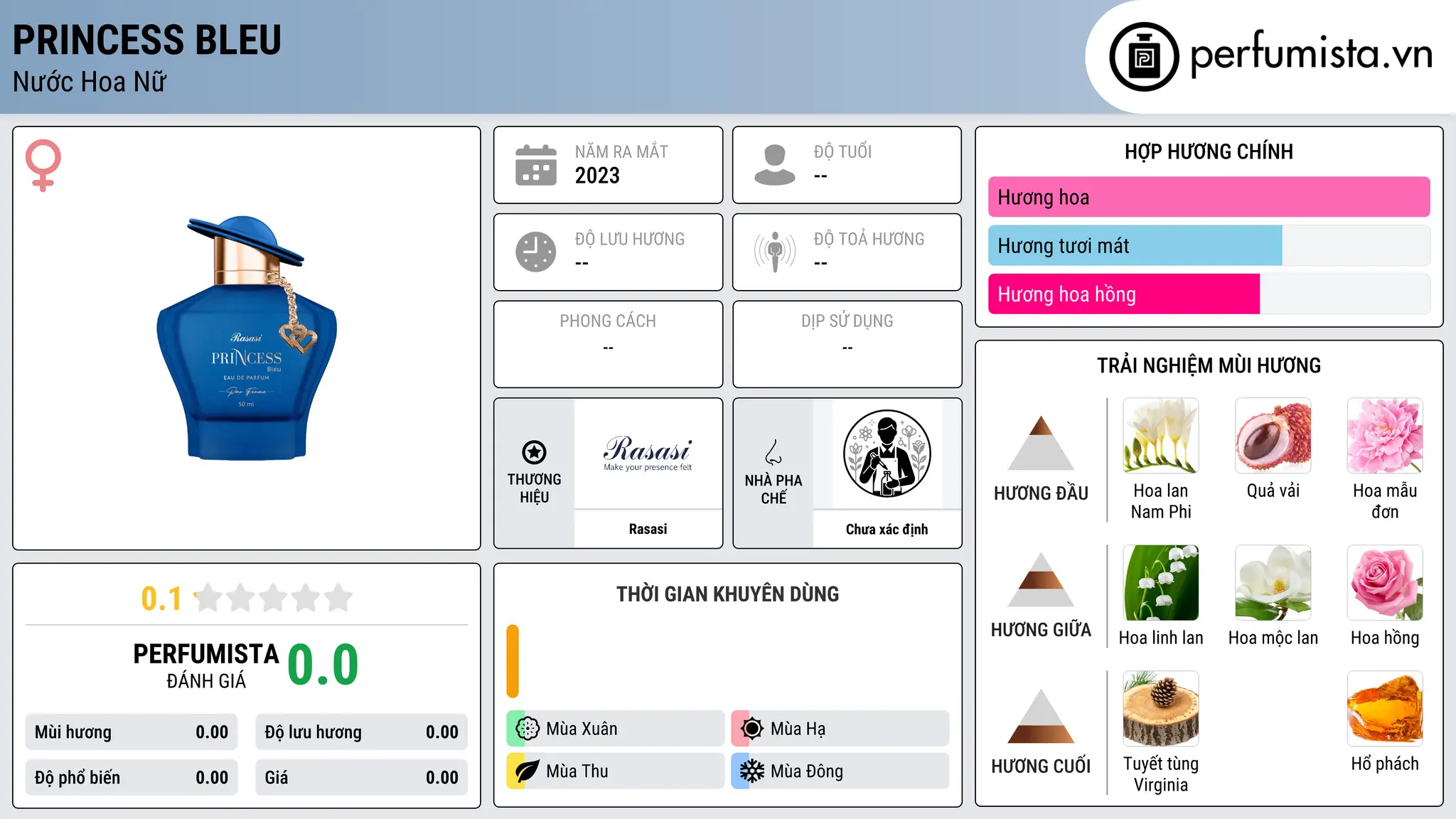Click the Hoa mộc lan note name
This screenshot has width=1456, height=819.
coord(1273,638)
